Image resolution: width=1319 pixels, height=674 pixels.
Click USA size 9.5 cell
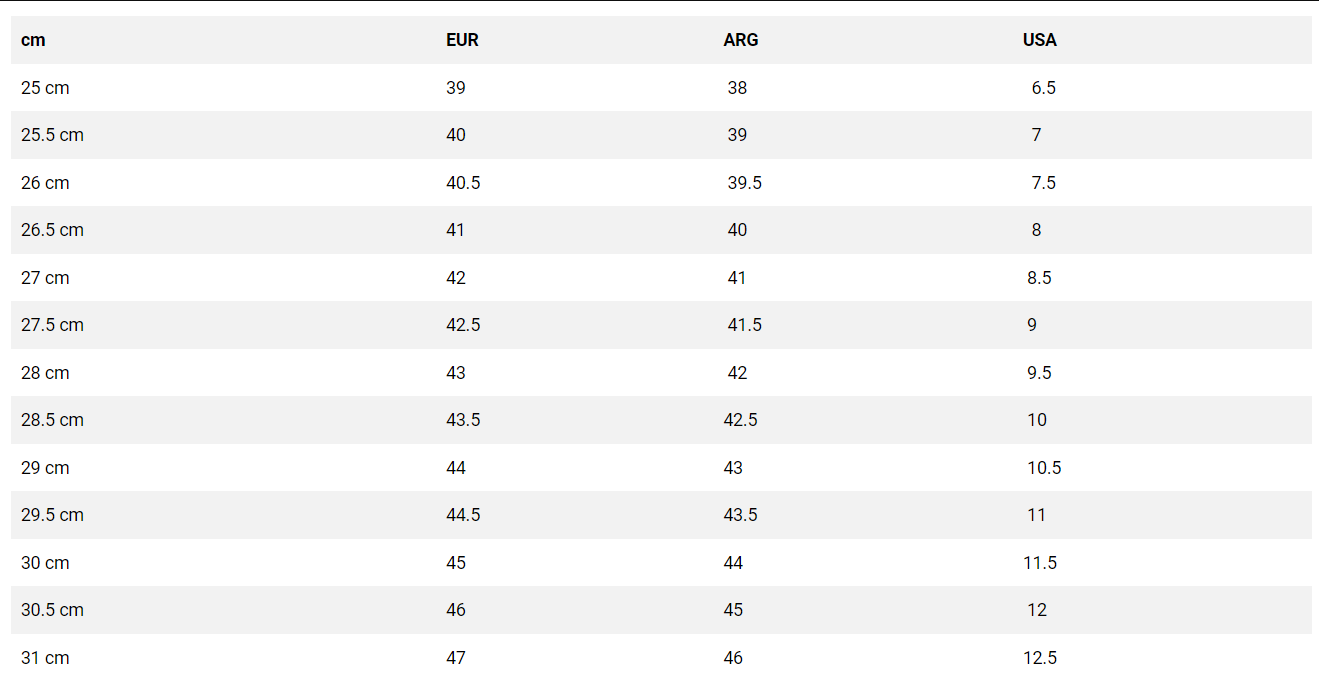[x=1039, y=373]
